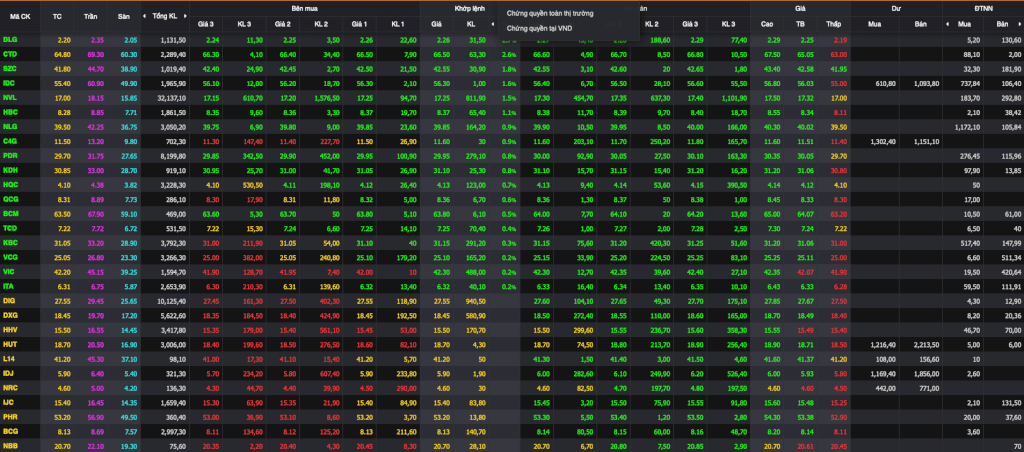1024x452 pixels.
Task: Open the CTD stock symbol
Action: 10,54
